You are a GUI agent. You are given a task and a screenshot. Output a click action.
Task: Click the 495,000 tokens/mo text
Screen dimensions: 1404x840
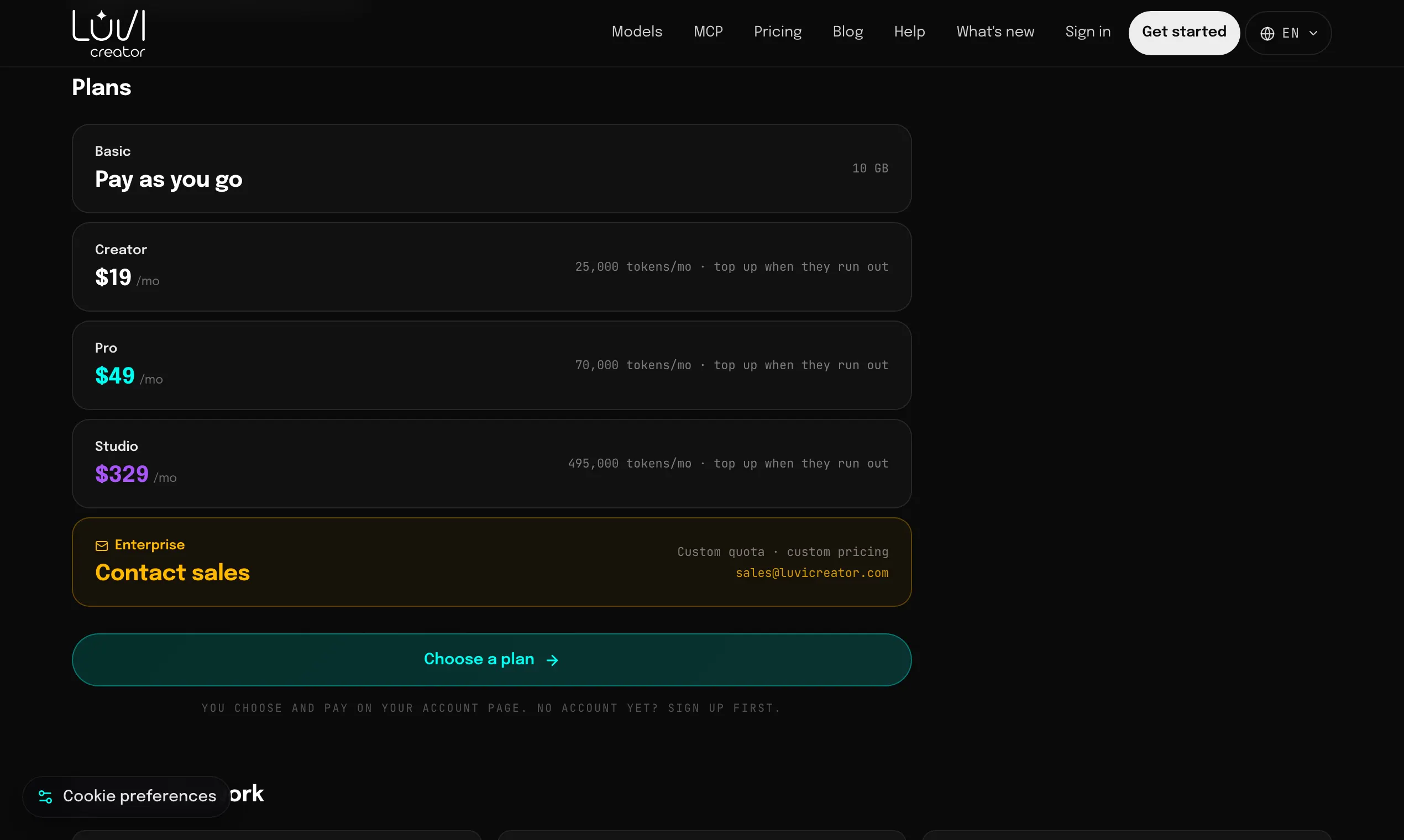click(630, 464)
